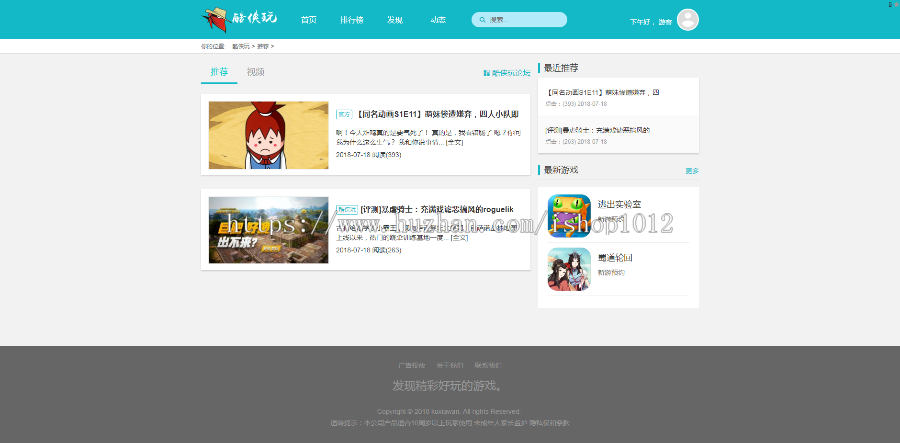The height and width of the screenshot is (443, 900).
Task: Open the 【同名动画S1E11】 article title
Action: click(438, 114)
